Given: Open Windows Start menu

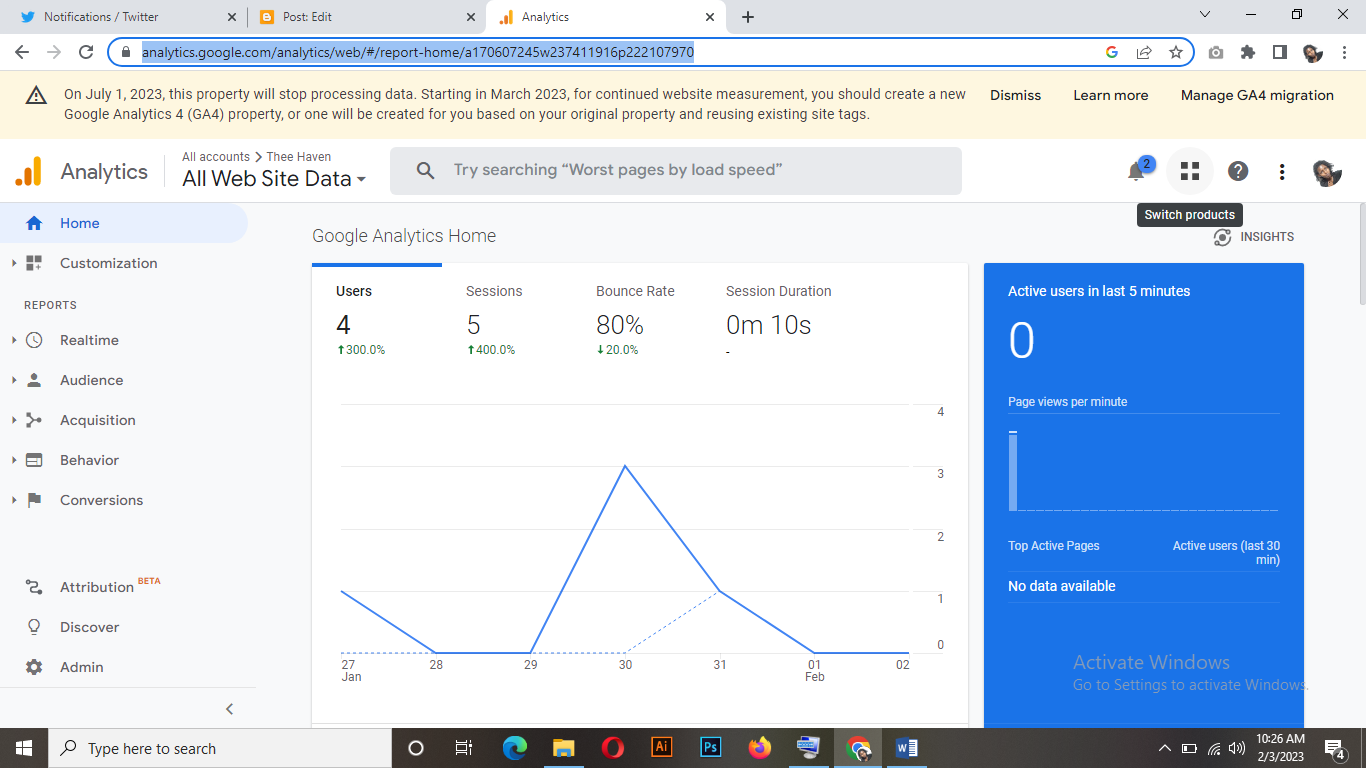Looking at the screenshot, I should point(23,748).
